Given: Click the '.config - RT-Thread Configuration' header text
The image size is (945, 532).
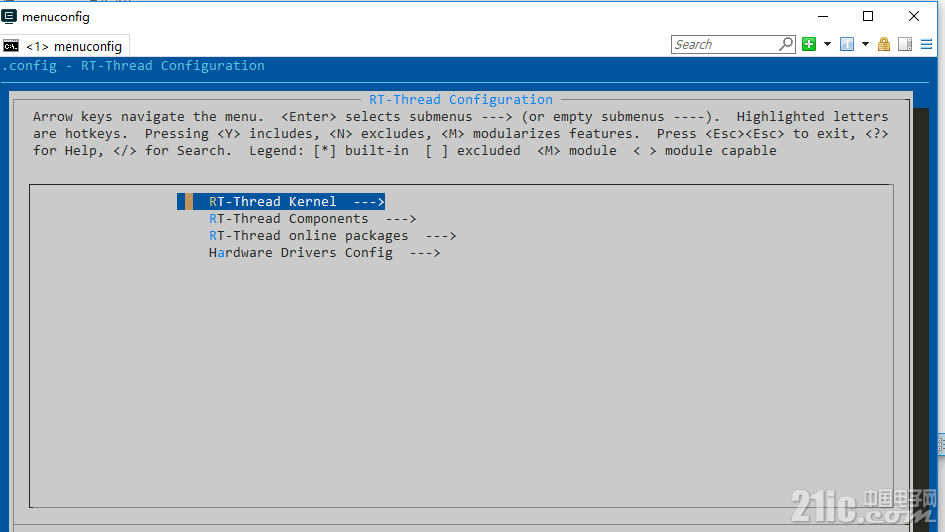Looking at the screenshot, I should pos(133,66).
